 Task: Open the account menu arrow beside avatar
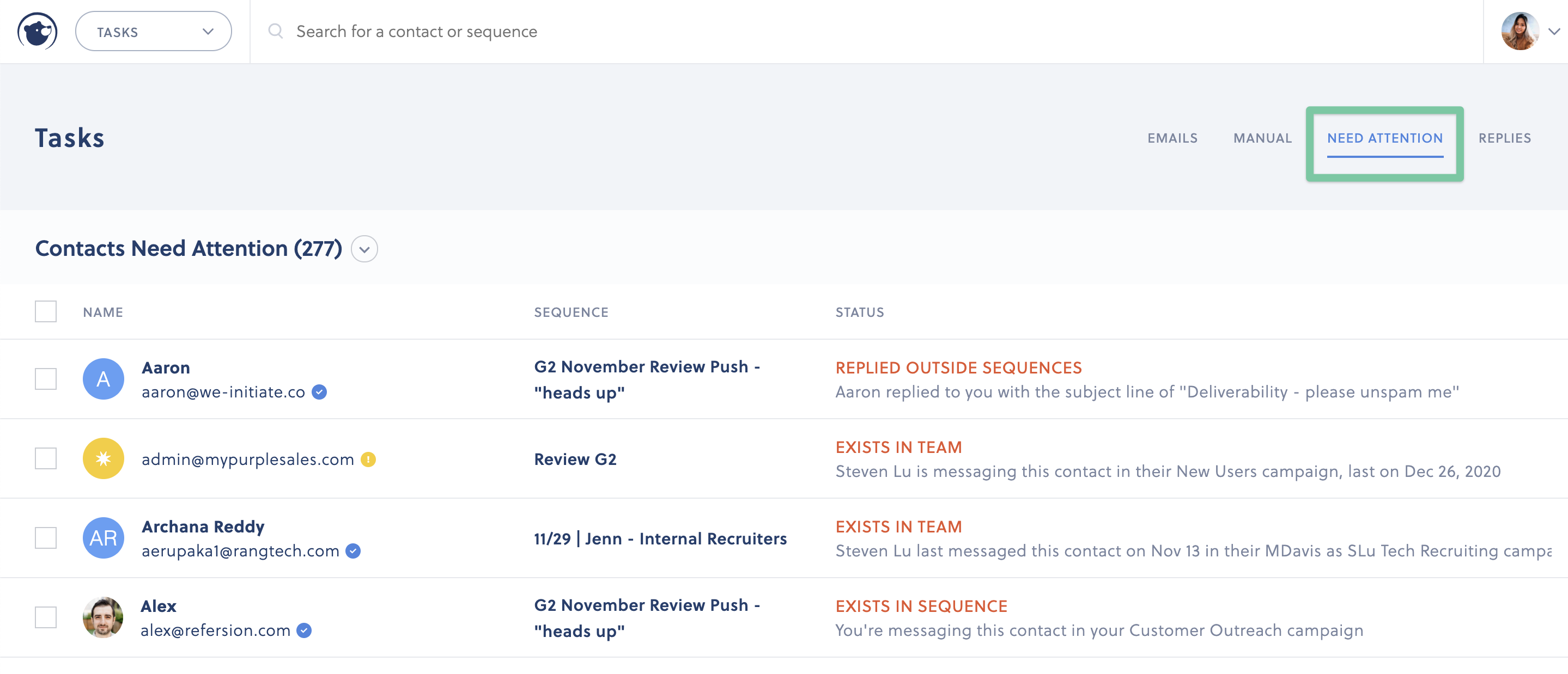coord(1554,32)
